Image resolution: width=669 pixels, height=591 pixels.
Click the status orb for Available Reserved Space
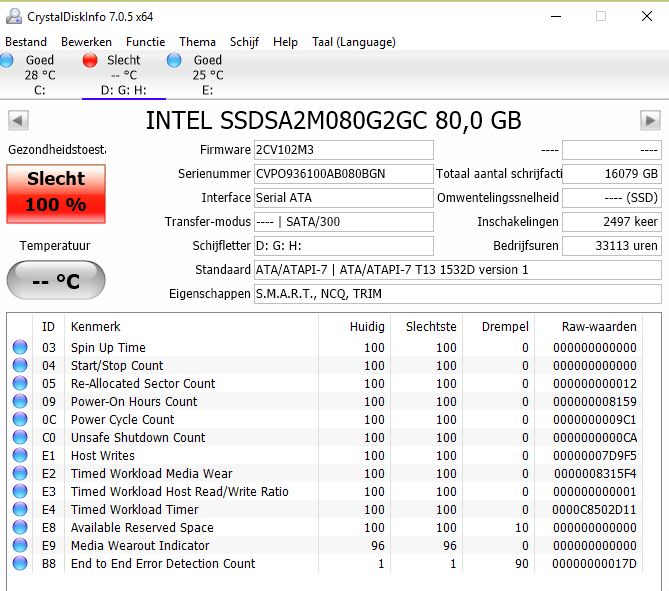coord(20,527)
